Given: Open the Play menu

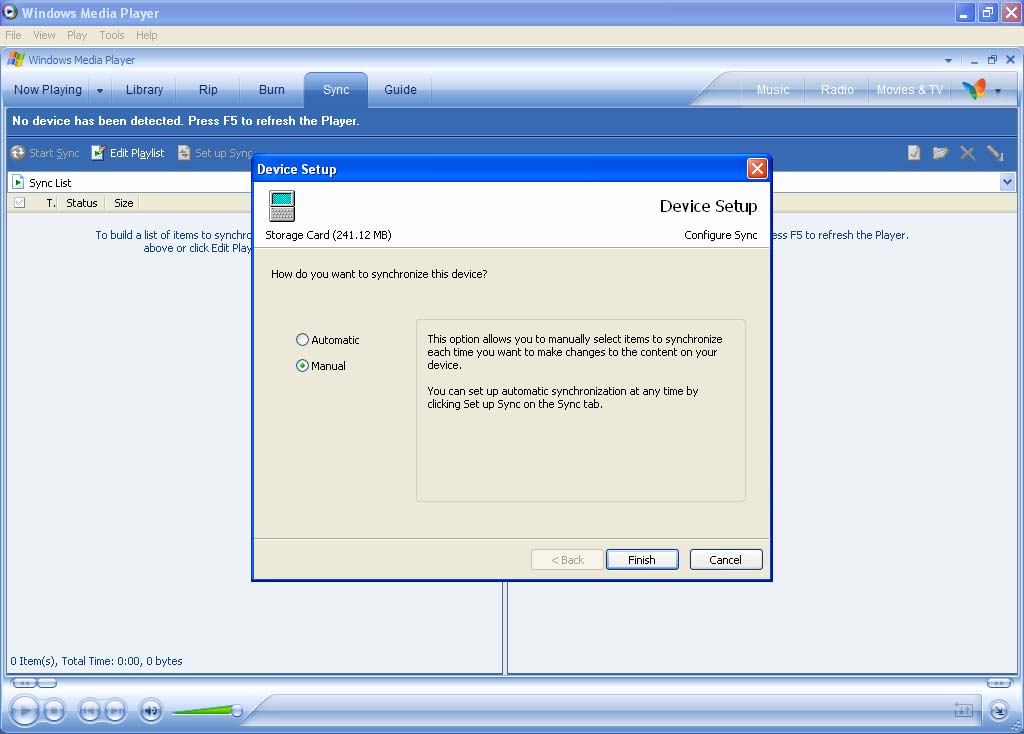Looking at the screenshot, I should pos(77,35).
